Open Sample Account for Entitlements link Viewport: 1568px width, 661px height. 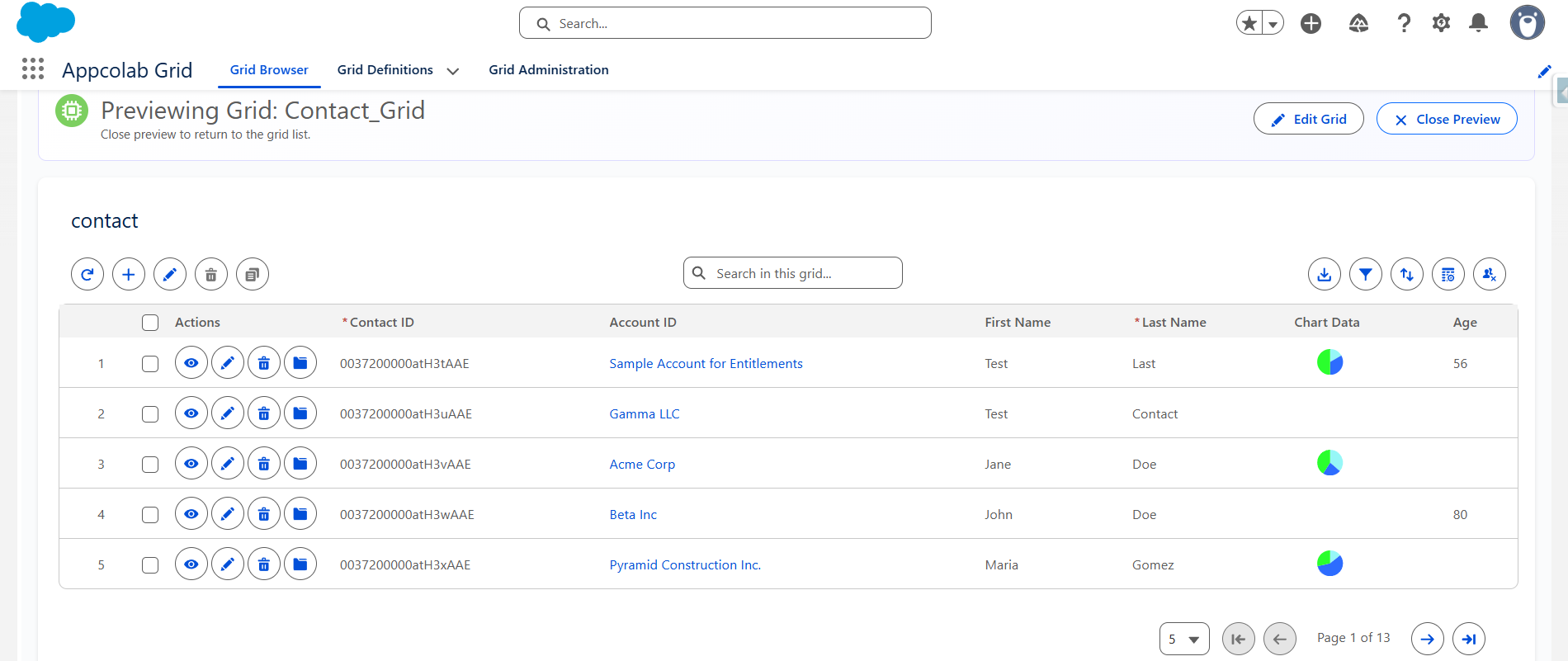(x=706, y=364)
